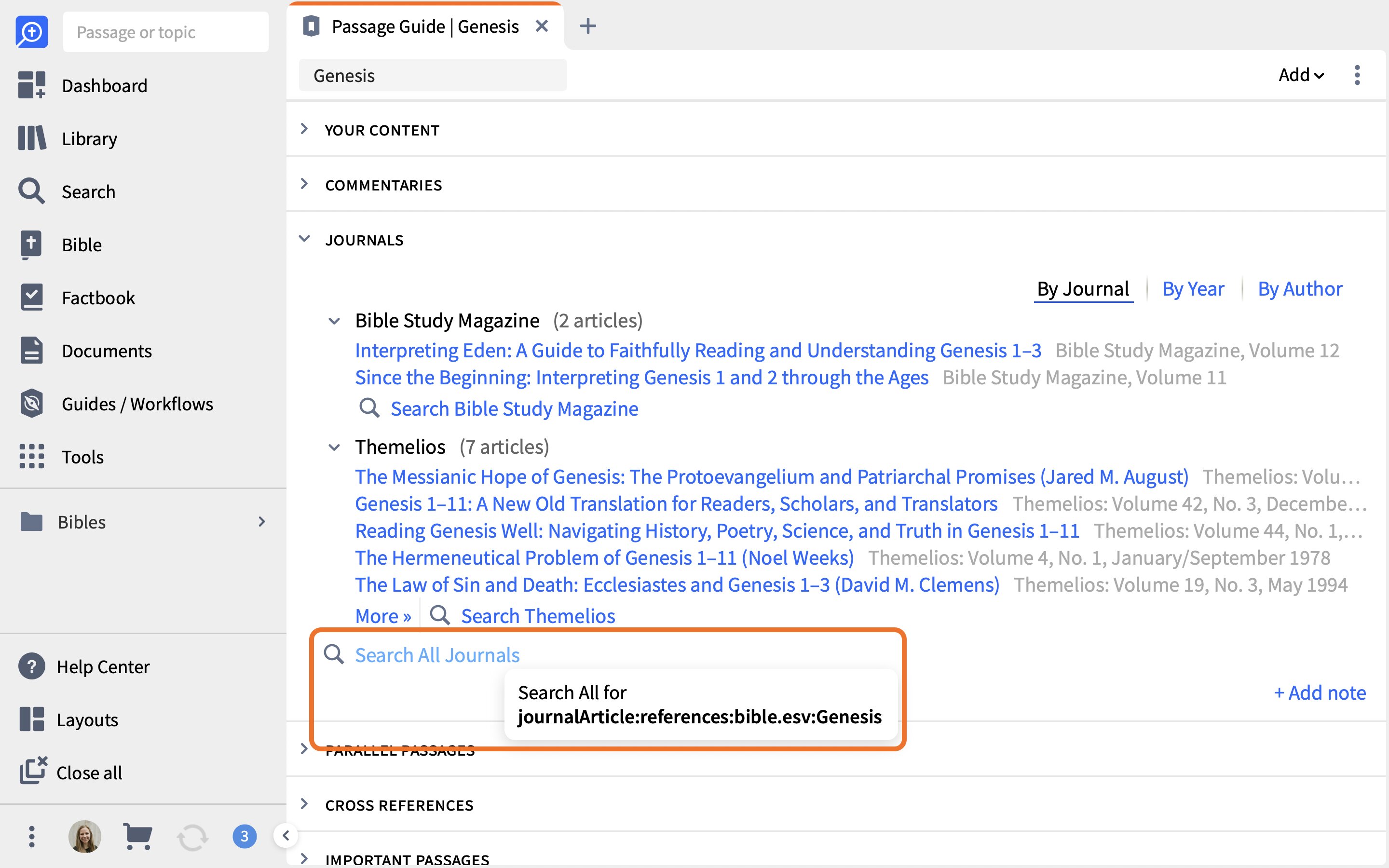The image size is (1389, 868).
Task: Switch to the By Year view
Action: pyautogui.click(x=1193, y=289)
